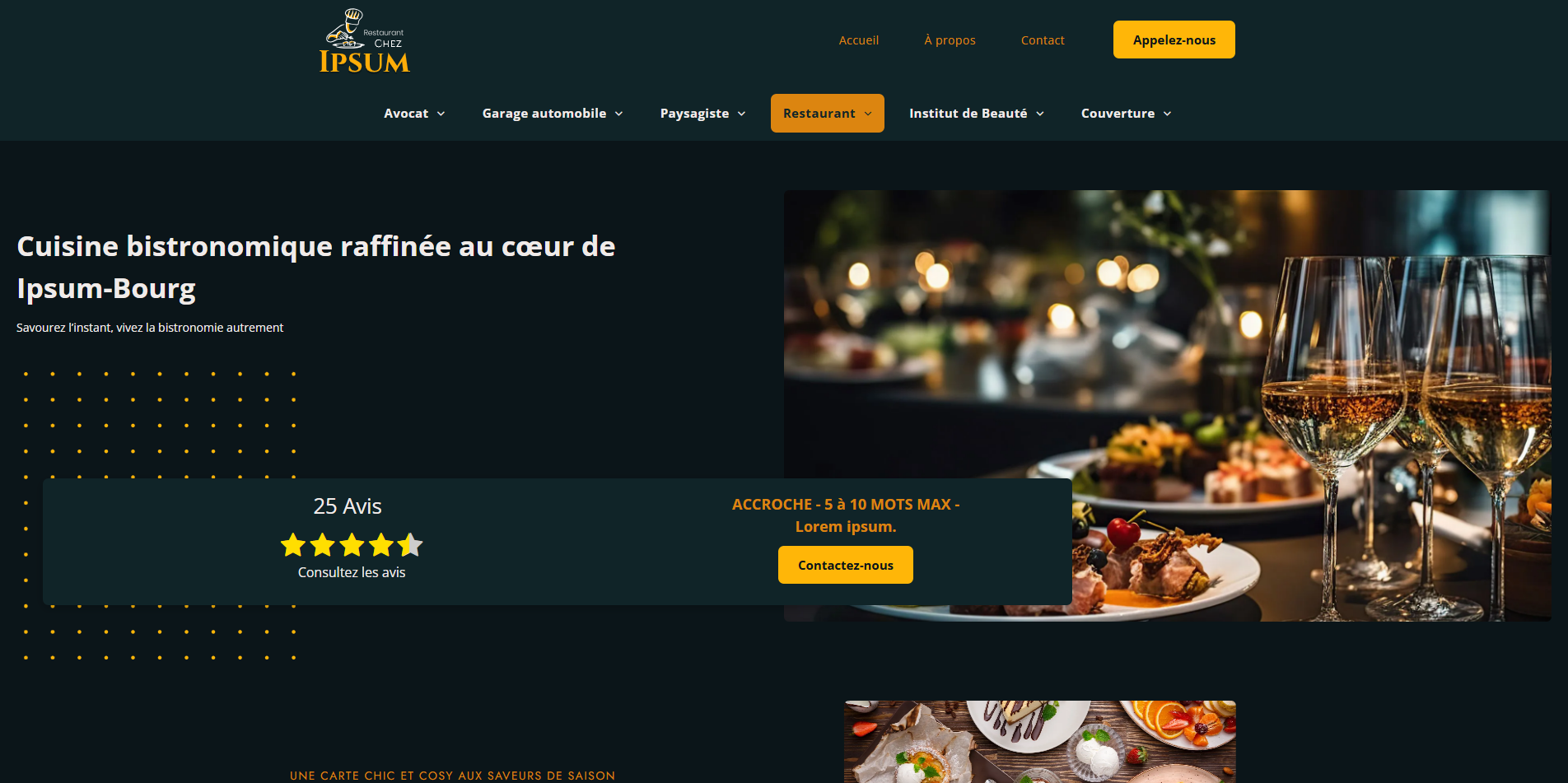Click the desserts photo thumbnail below
The image size is (1568, 783).
tap(1040, 742)
